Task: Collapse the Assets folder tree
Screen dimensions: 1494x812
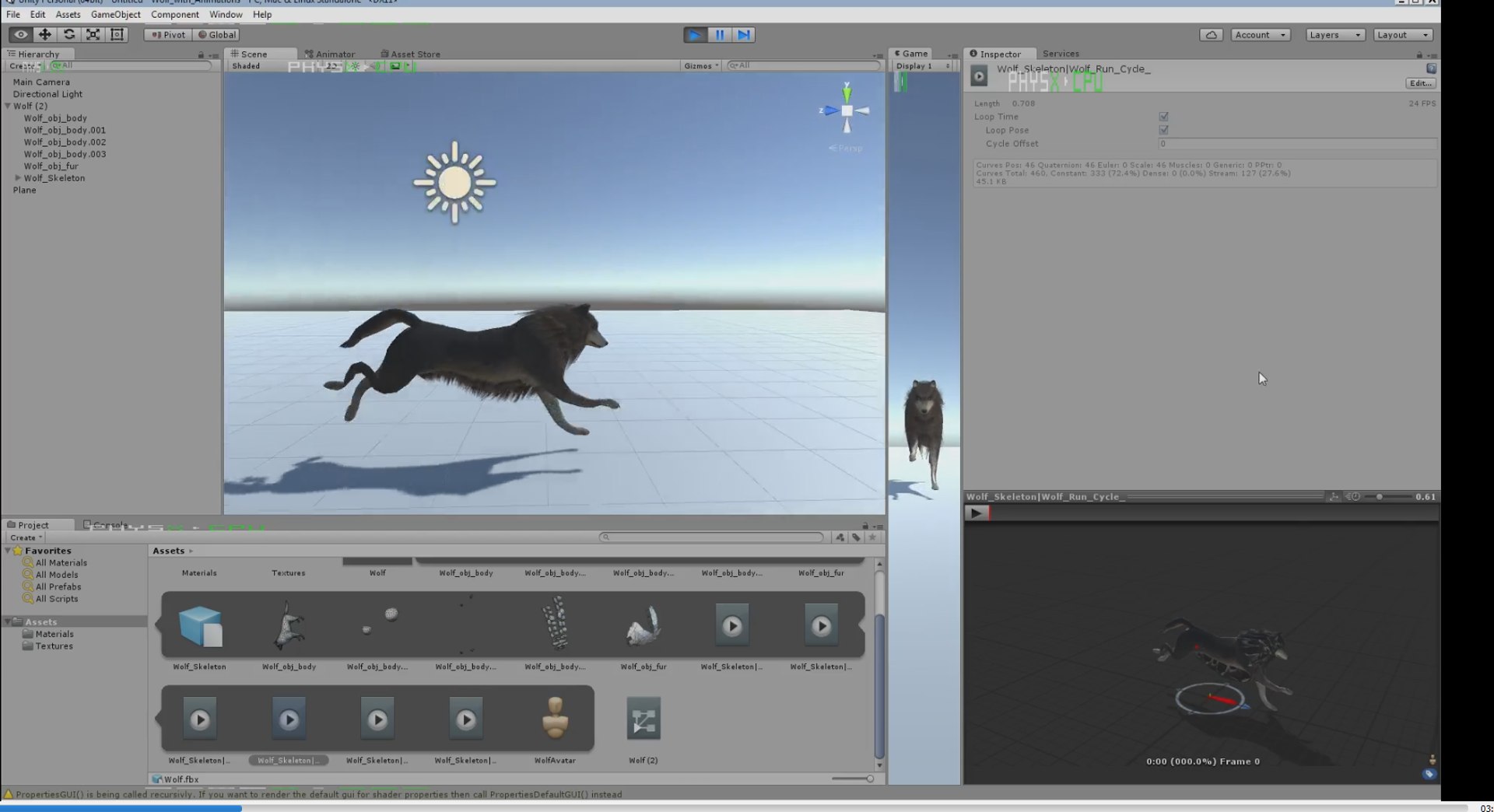Action: click(x=8, y=621)
